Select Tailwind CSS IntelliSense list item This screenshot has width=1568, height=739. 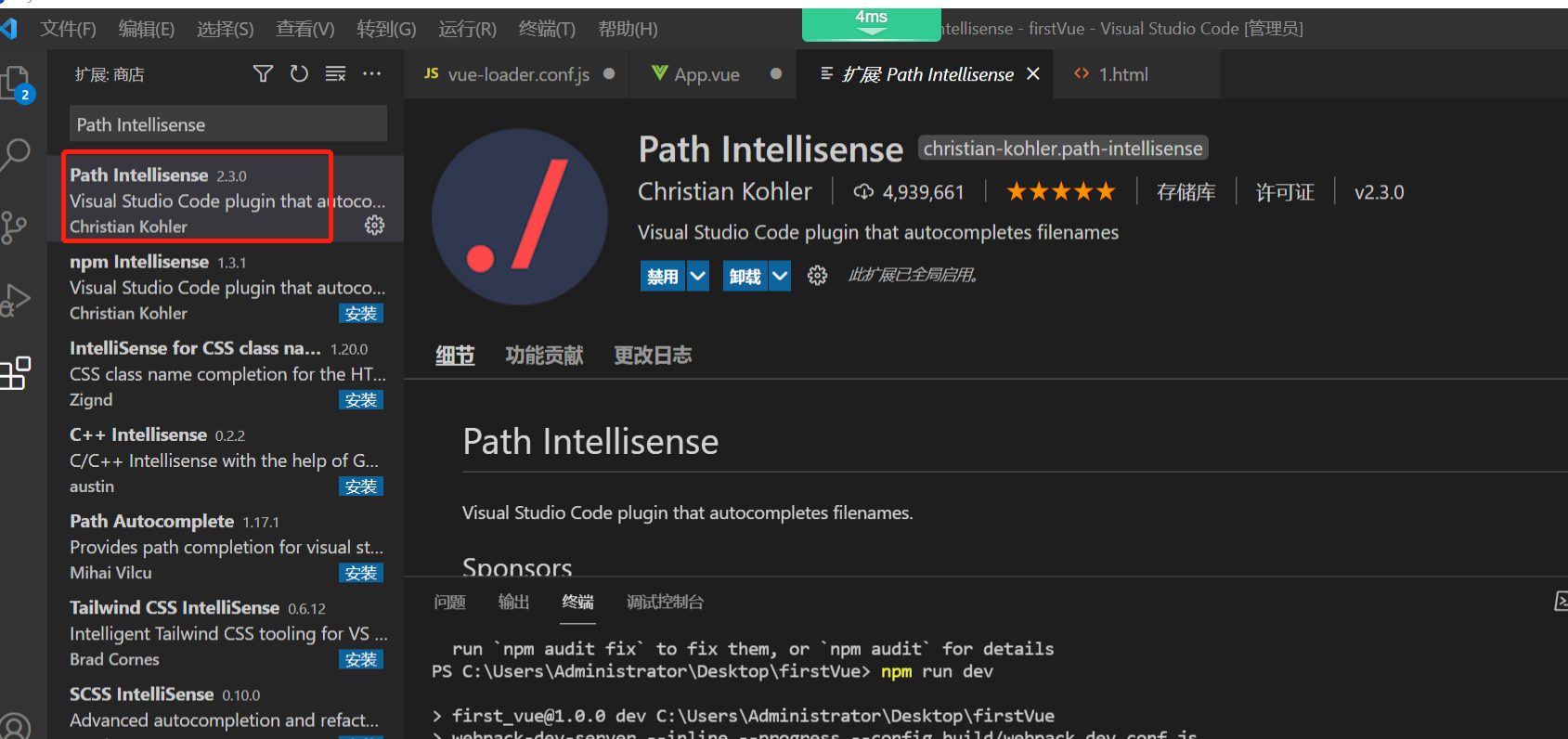pos(226,632)
